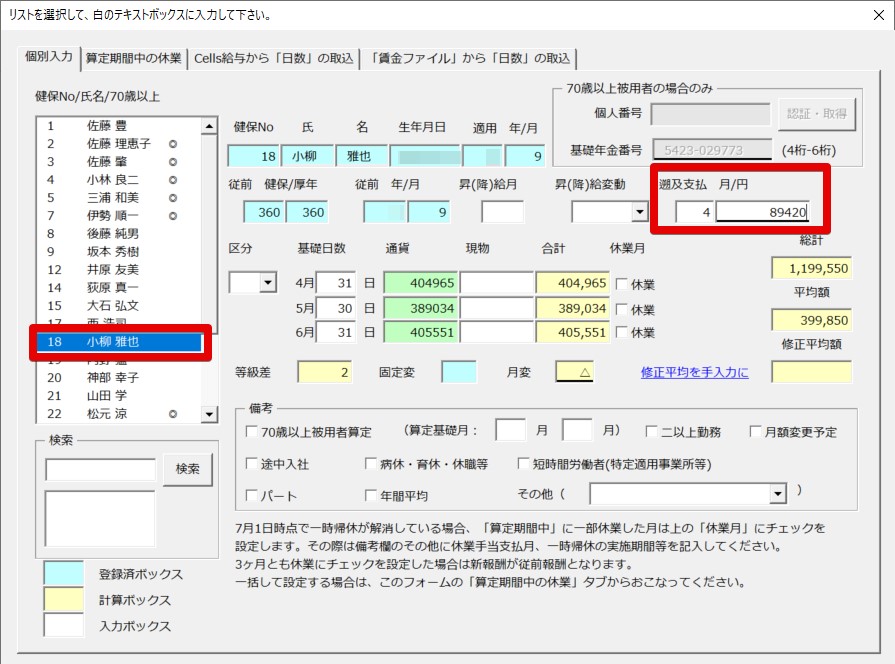The height and width of the screenshot is (664, 895).
Task: Open 昇(降)給変動 dropdown
Action: click(640, 212)
